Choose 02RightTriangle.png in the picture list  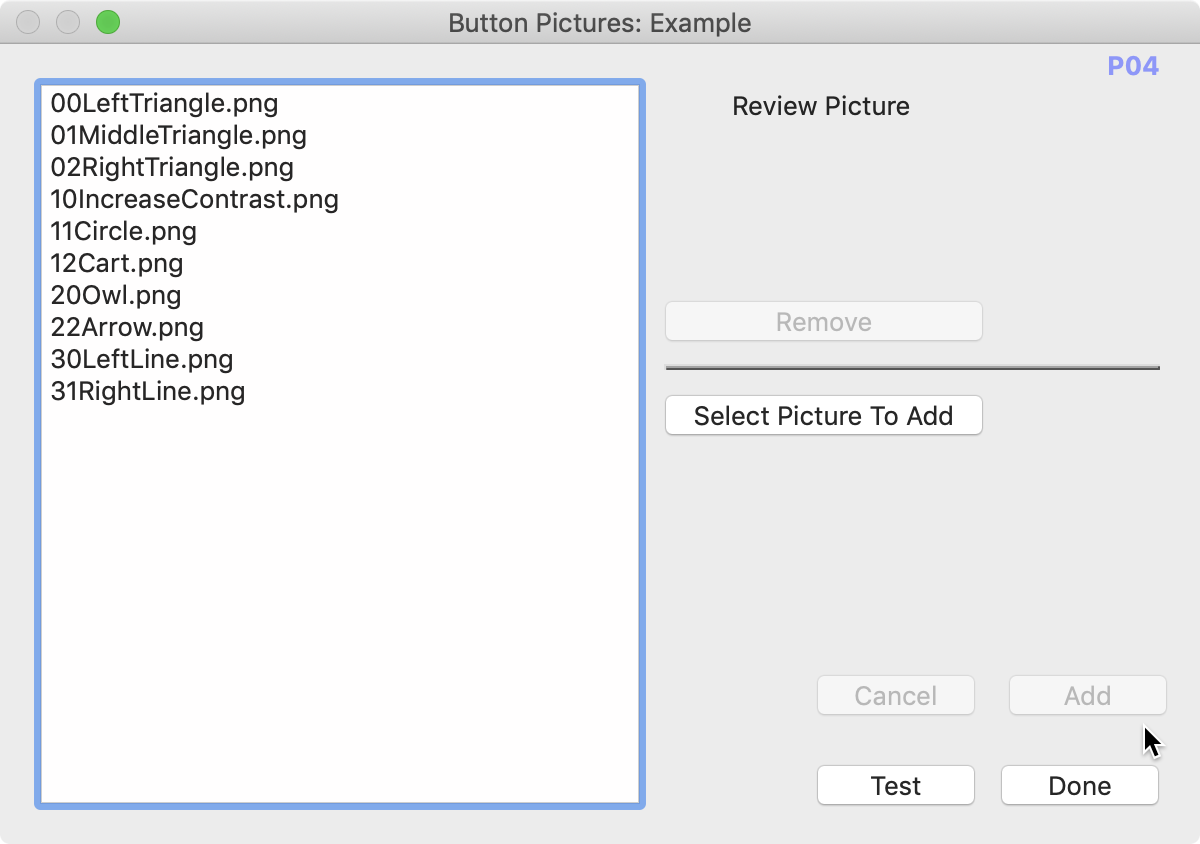pyautogui.click(x=171, y=168)
